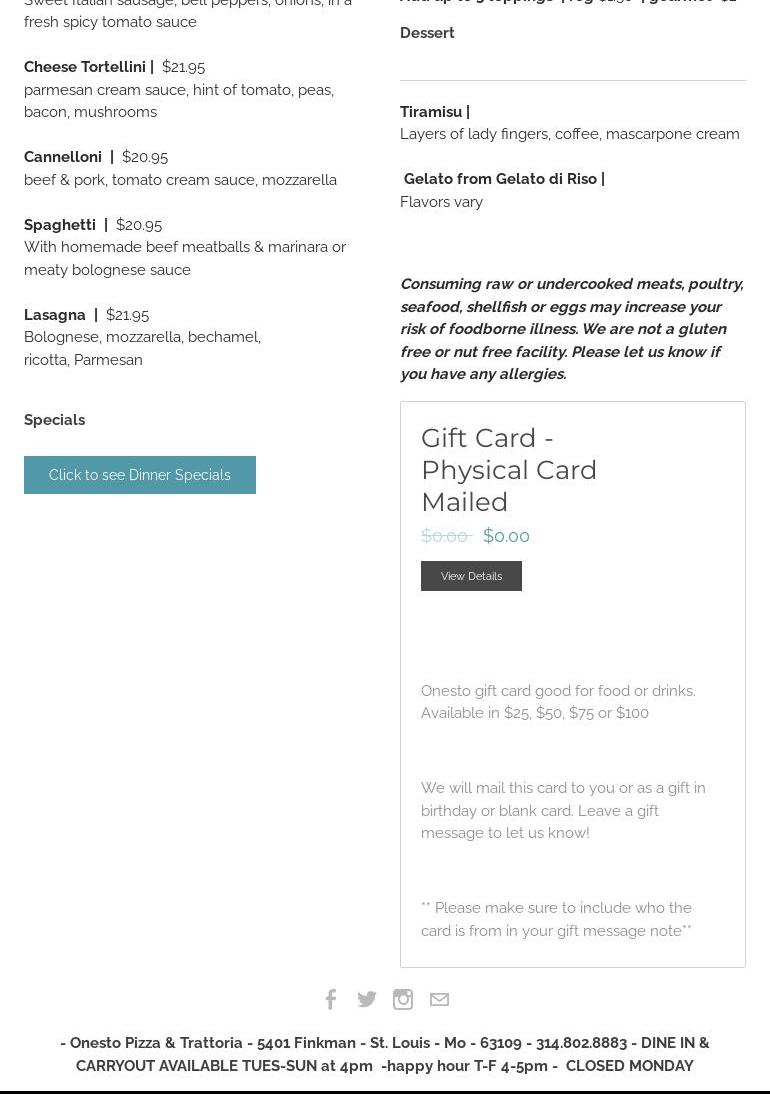Select the Cheese Tortellini menu item
770x1094 pixels.
[86, 67]
